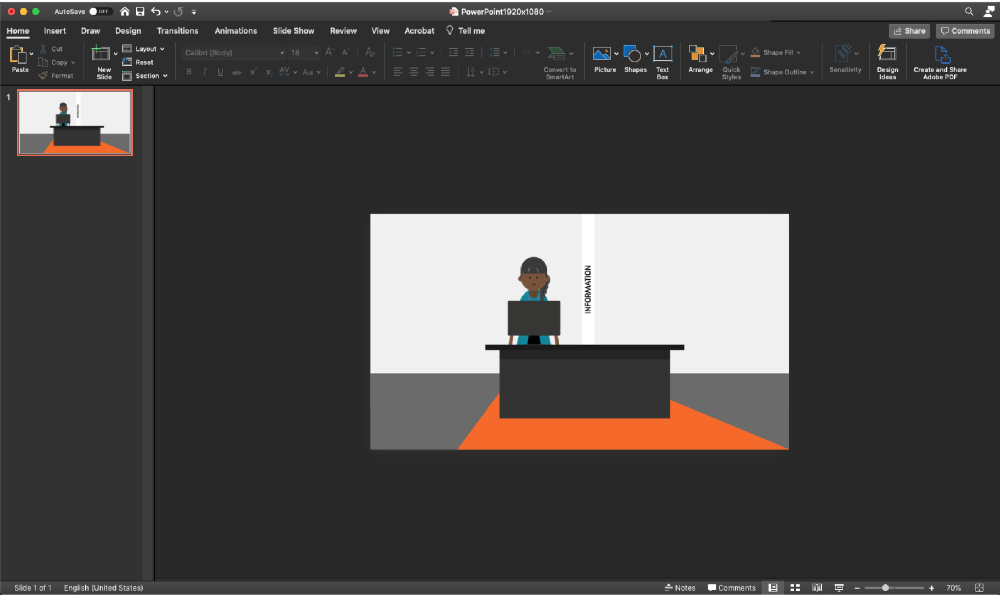Click the Undo arrow icon
The height and width of the screenshot is (597, 1000).
pos(156,11)
